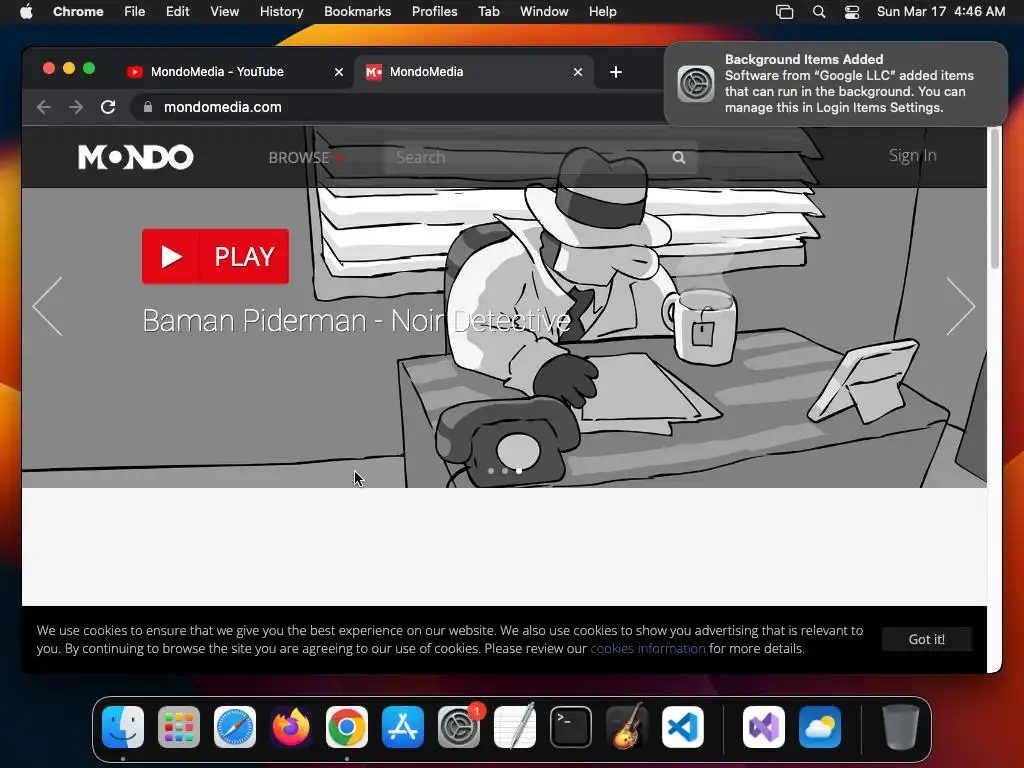Click the Background Items Added notification
Viewport: 1024px width, 768px height.
click(835, 84)
